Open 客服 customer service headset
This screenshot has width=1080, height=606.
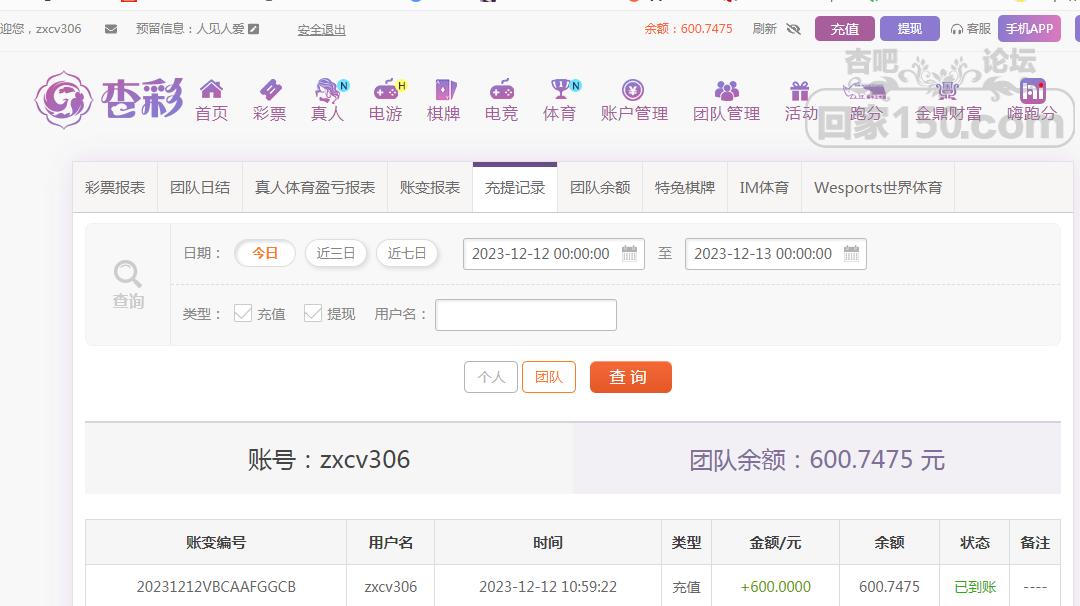[970, 29]
